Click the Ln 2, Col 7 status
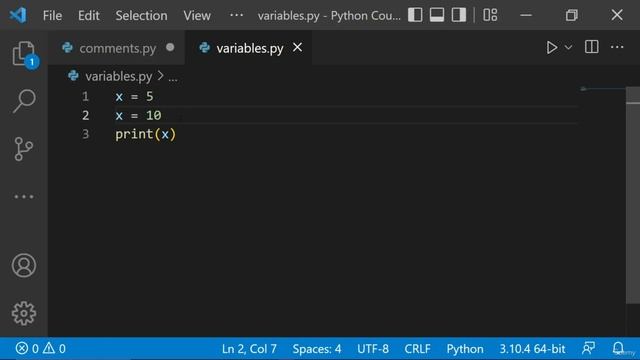This screenshot has height=360, width=640. point(249,349)
